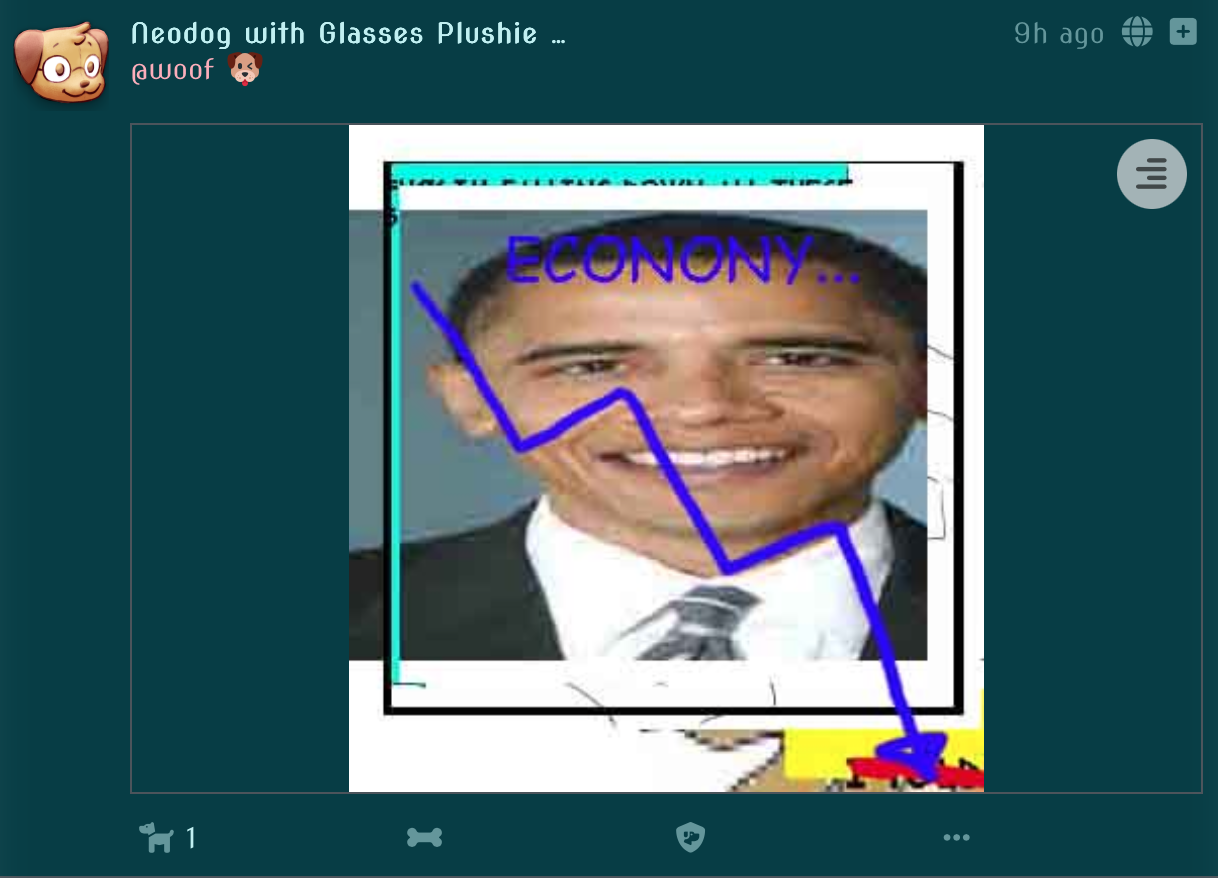Screen dimensions: 1218x878
Task: Click the dog face emoji beside @woof
Action: point(244,69)
